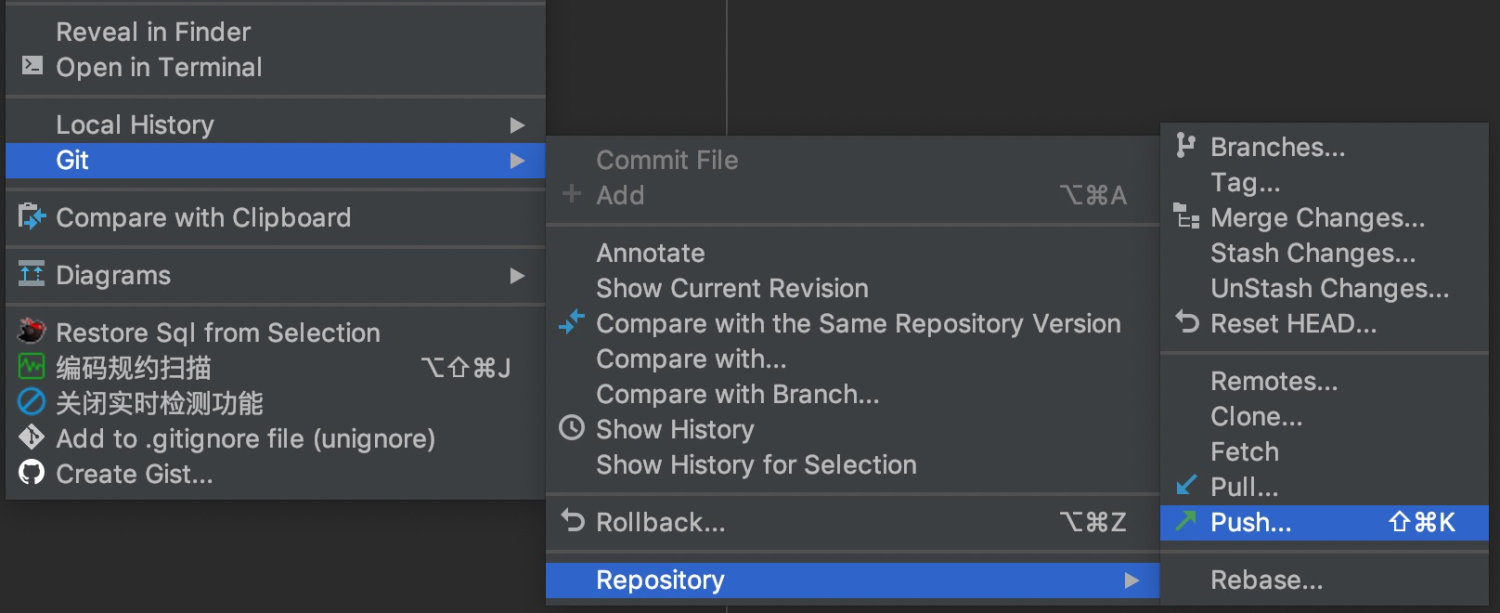Expand the Diagrams submenu arrow
The image size is (1500, 613).
pyautogui.click(x=517, y=275)
